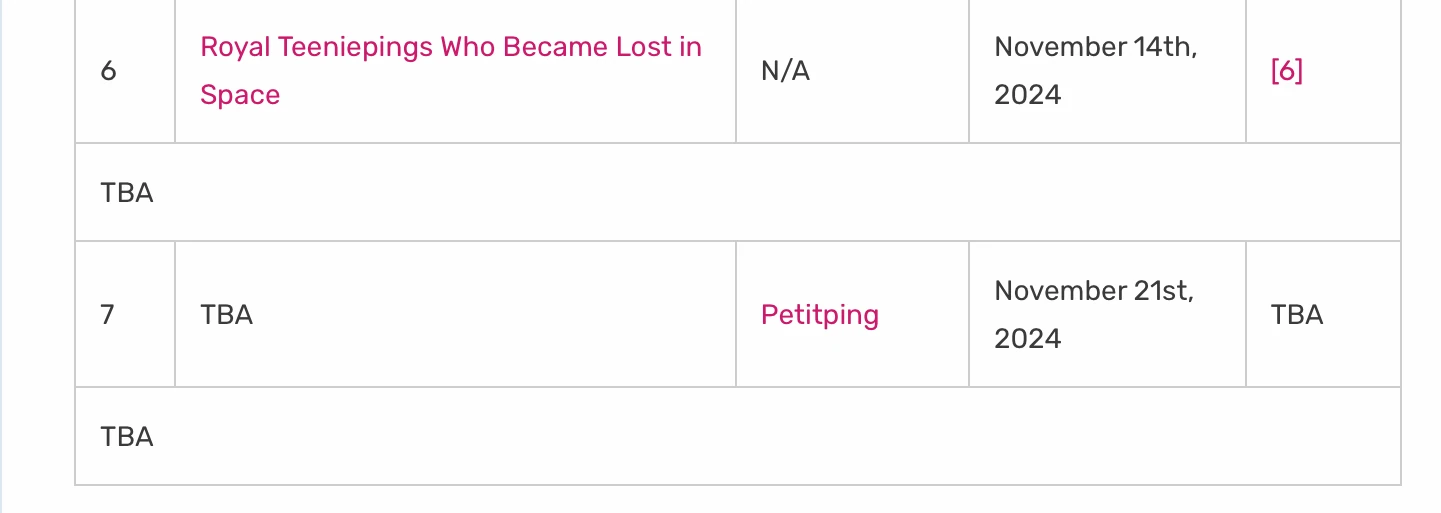1441x513 pixels.
Task: Select the episode number 6 cell
Action: (x=109, y=71)
